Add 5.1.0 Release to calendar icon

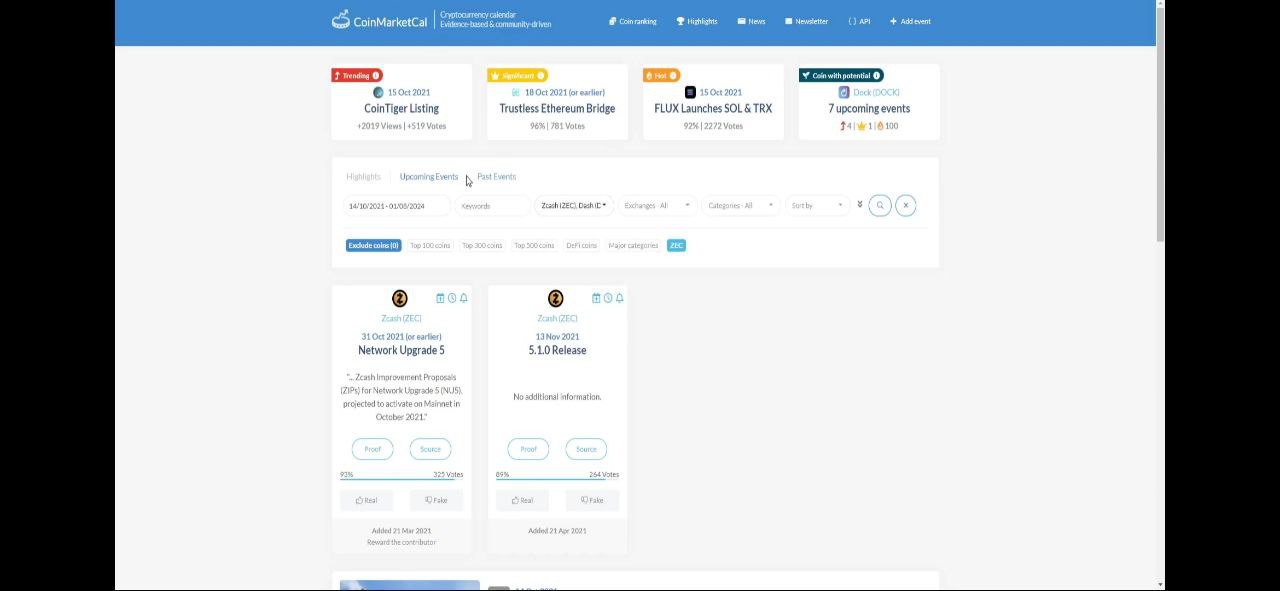596,298
